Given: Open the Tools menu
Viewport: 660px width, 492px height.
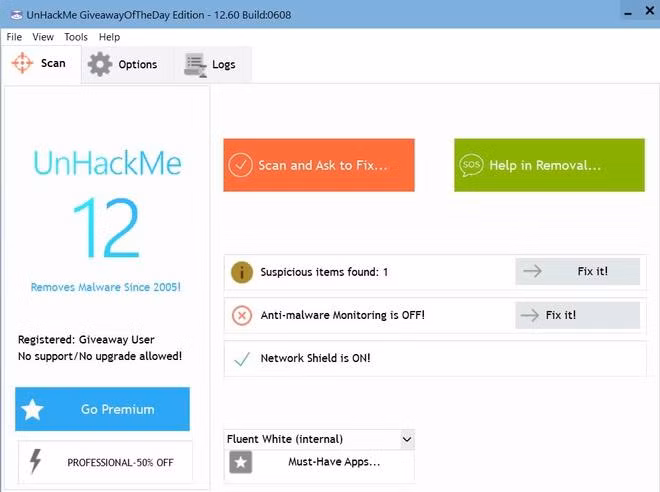Looking at the screenshot, I should (x=76, y=37).
